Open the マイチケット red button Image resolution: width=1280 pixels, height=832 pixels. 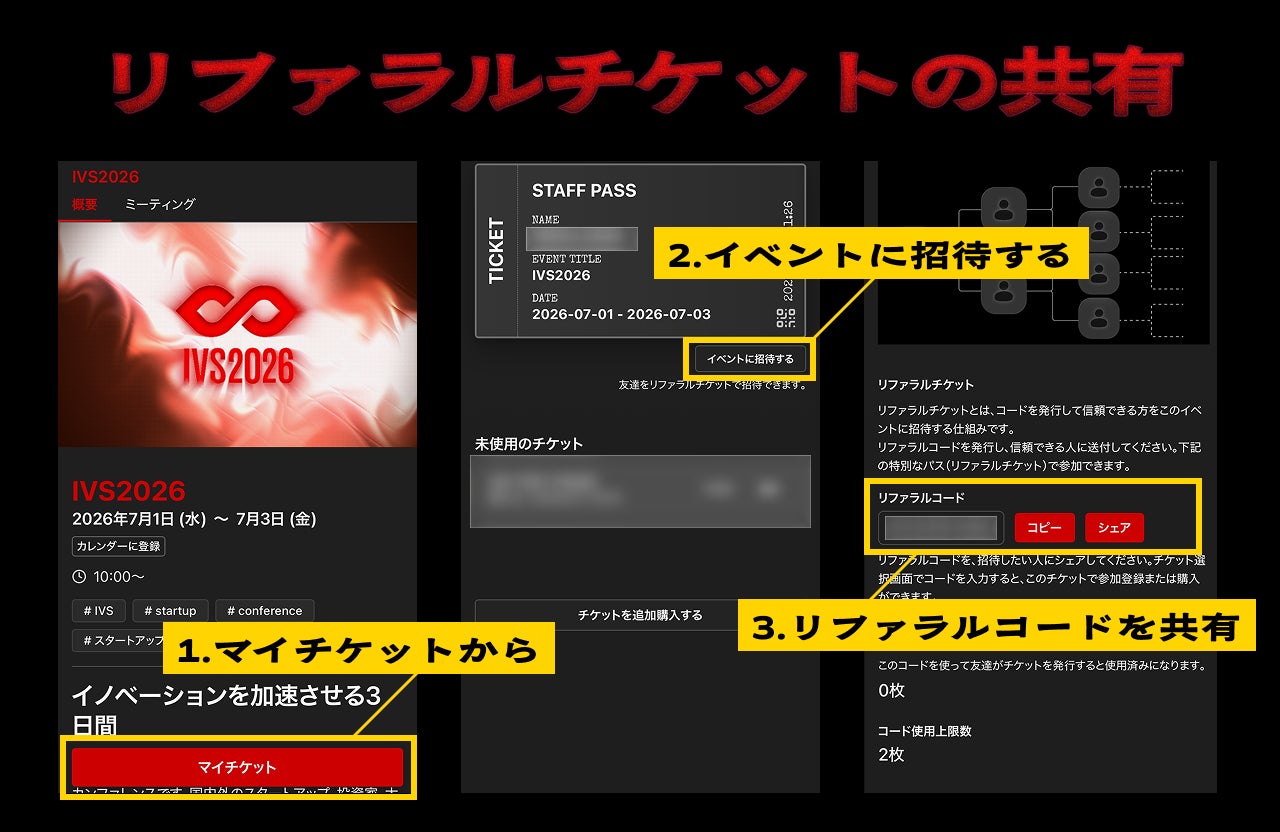pyautogui.click(x=237, y=767)
